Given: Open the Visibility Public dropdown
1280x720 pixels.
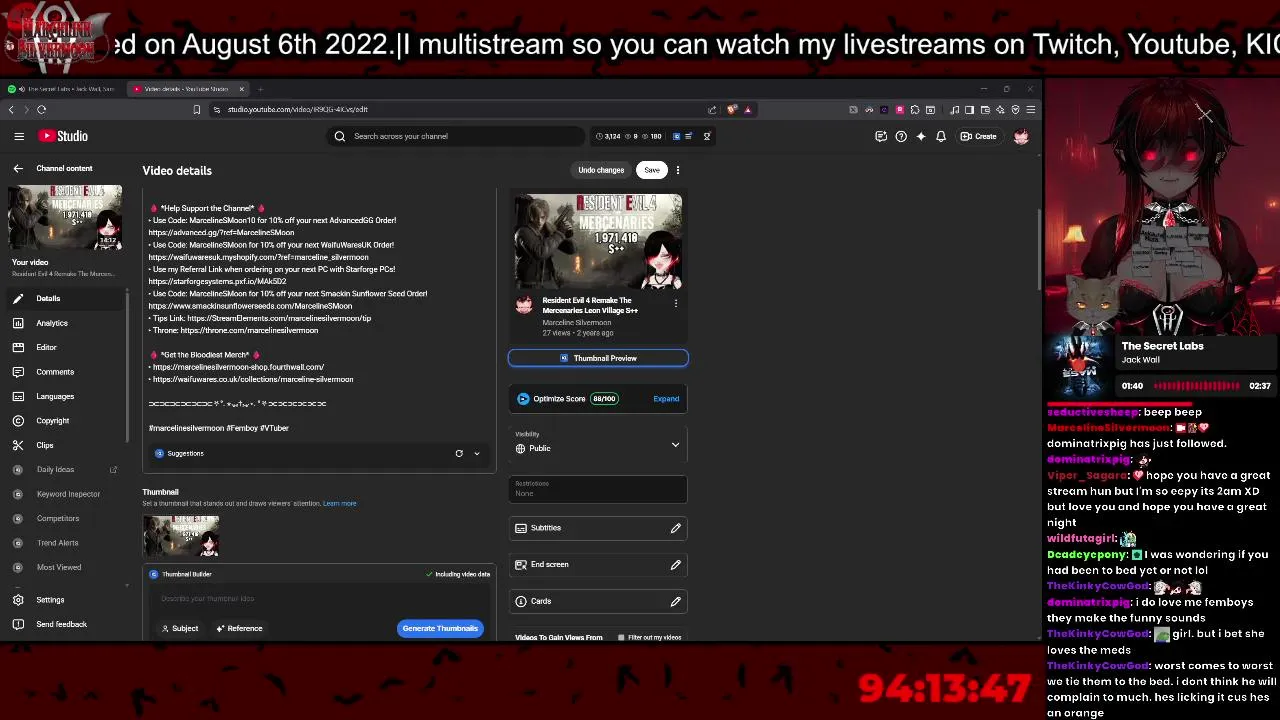Looking at the screenshot, I should click(x=598, y=443).
